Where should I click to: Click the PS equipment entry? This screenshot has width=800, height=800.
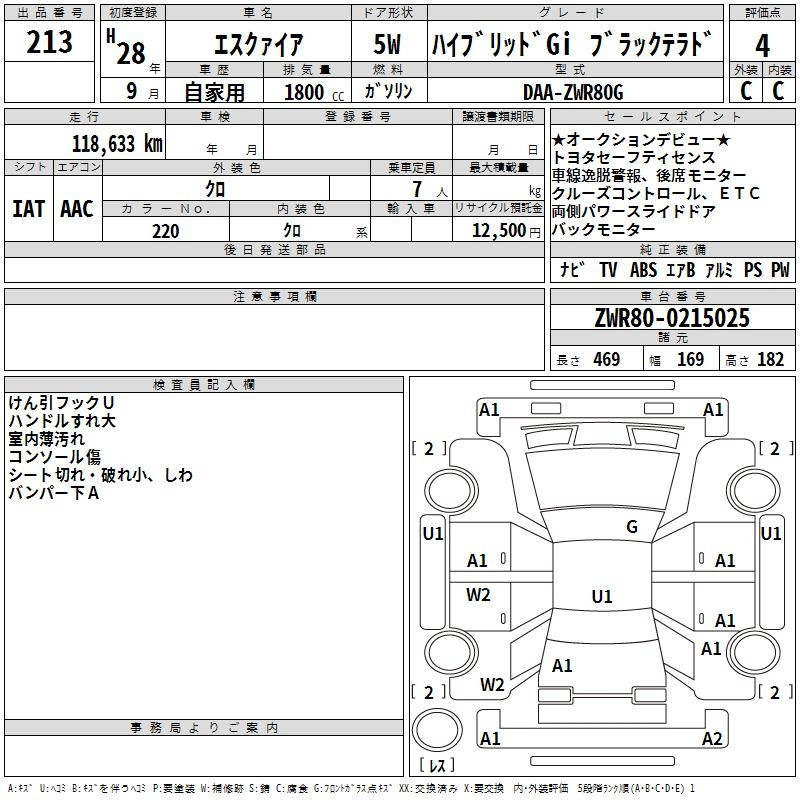point(753,269)
